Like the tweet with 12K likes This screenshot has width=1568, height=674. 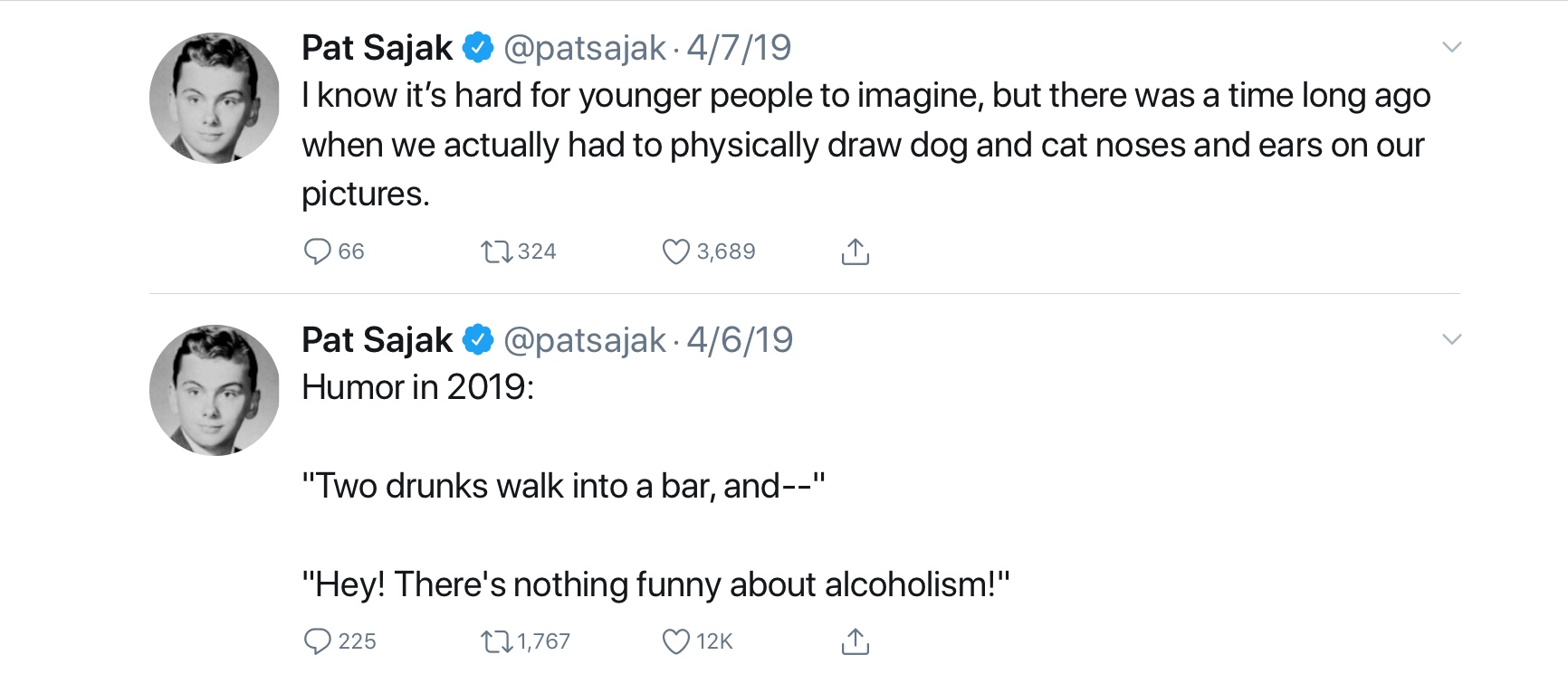(676, 641)
